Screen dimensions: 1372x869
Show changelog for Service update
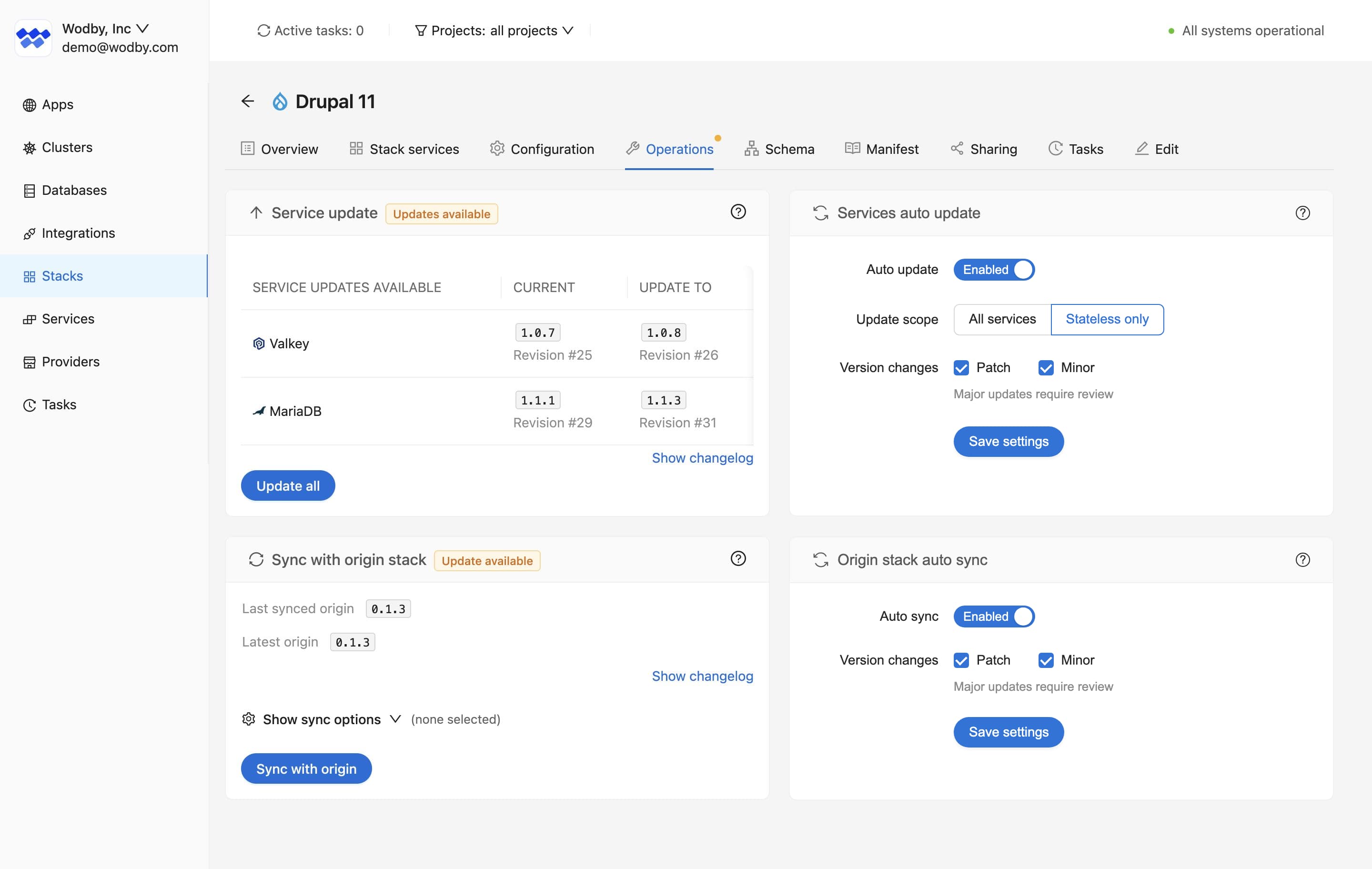pyautogui.click(x=702, y=458)
